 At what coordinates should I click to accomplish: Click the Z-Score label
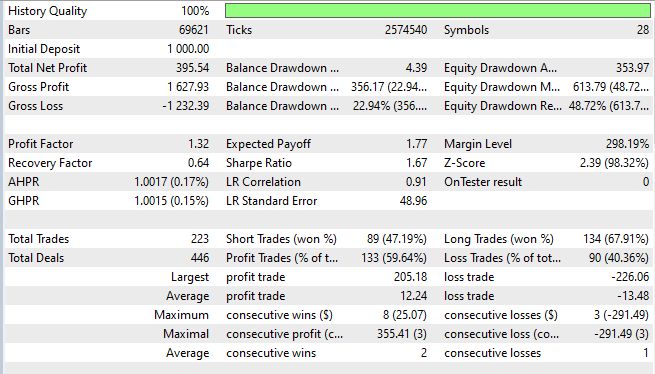(x=465, y=163)
